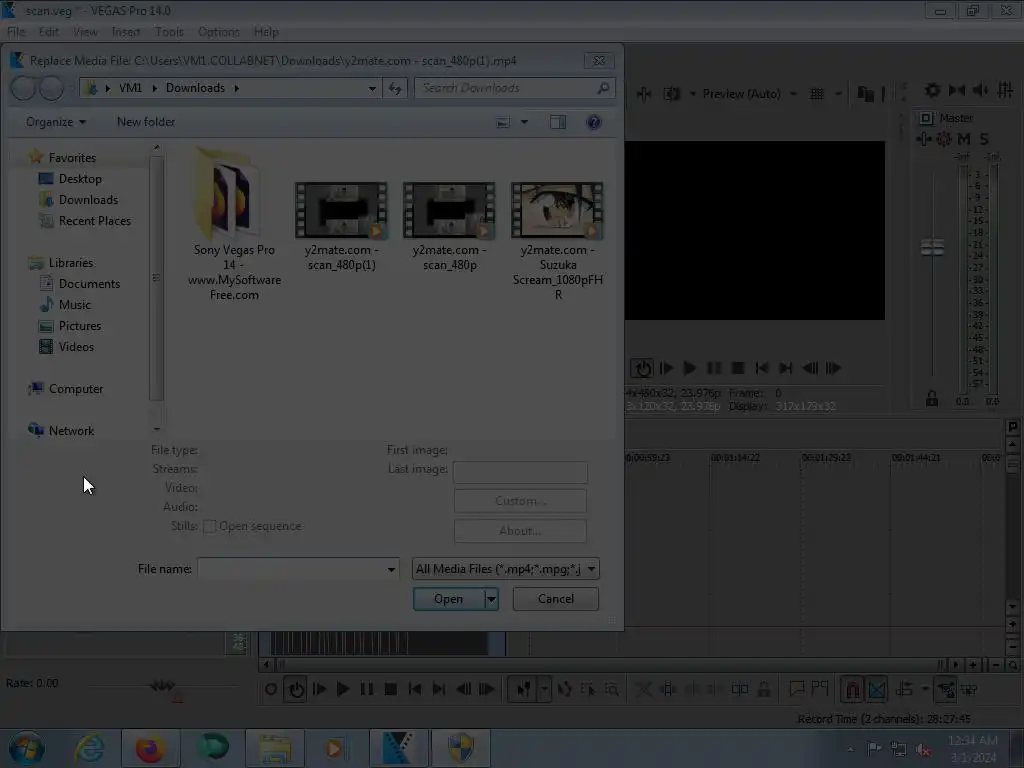
Task: Click the copy snapshot to clipboard icon
Action: pyautogui.click(x=865, y=94)
